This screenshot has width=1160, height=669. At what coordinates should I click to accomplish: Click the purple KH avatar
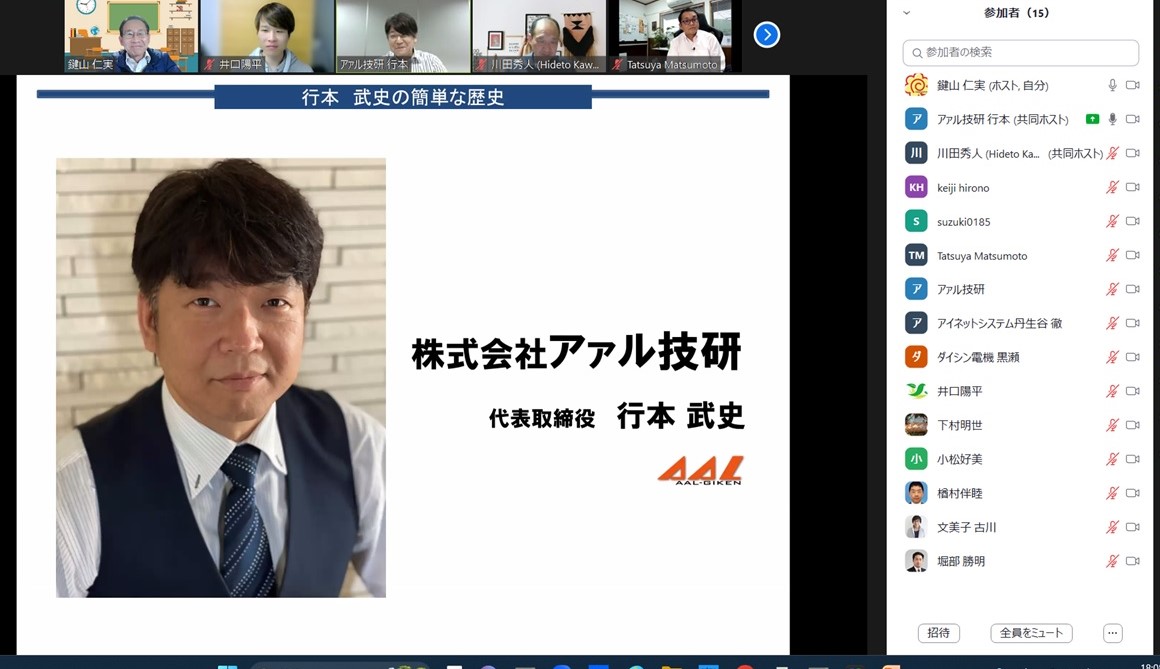[x=916, y=187]
